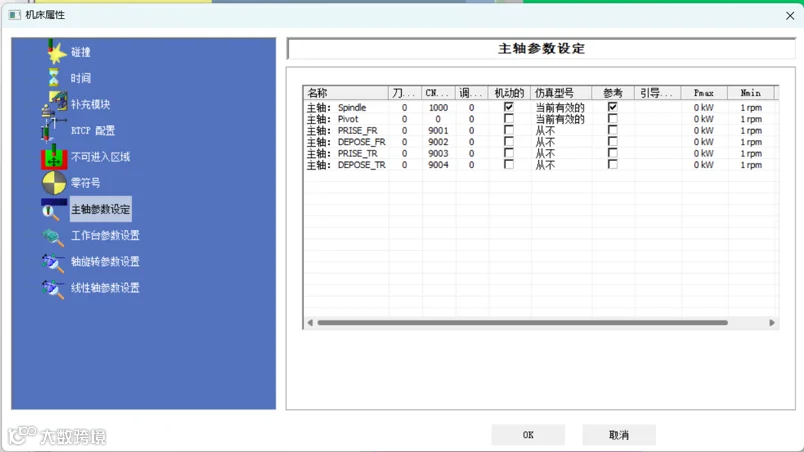Click 0 kW in the Spindle row
Viewport: 804px width, 452px height.
click(x=704, y=108)
